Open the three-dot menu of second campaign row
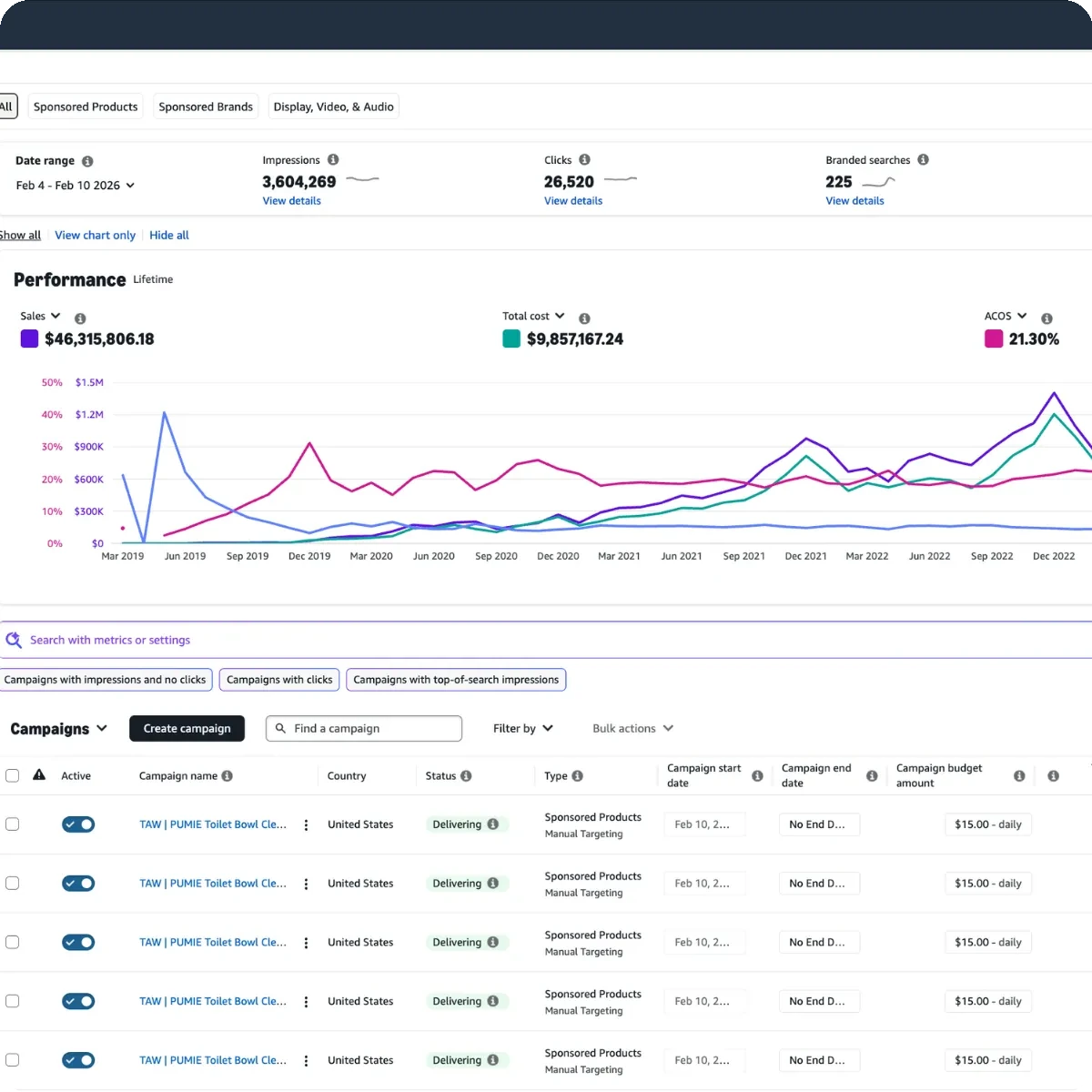 (x=306, y=885)
